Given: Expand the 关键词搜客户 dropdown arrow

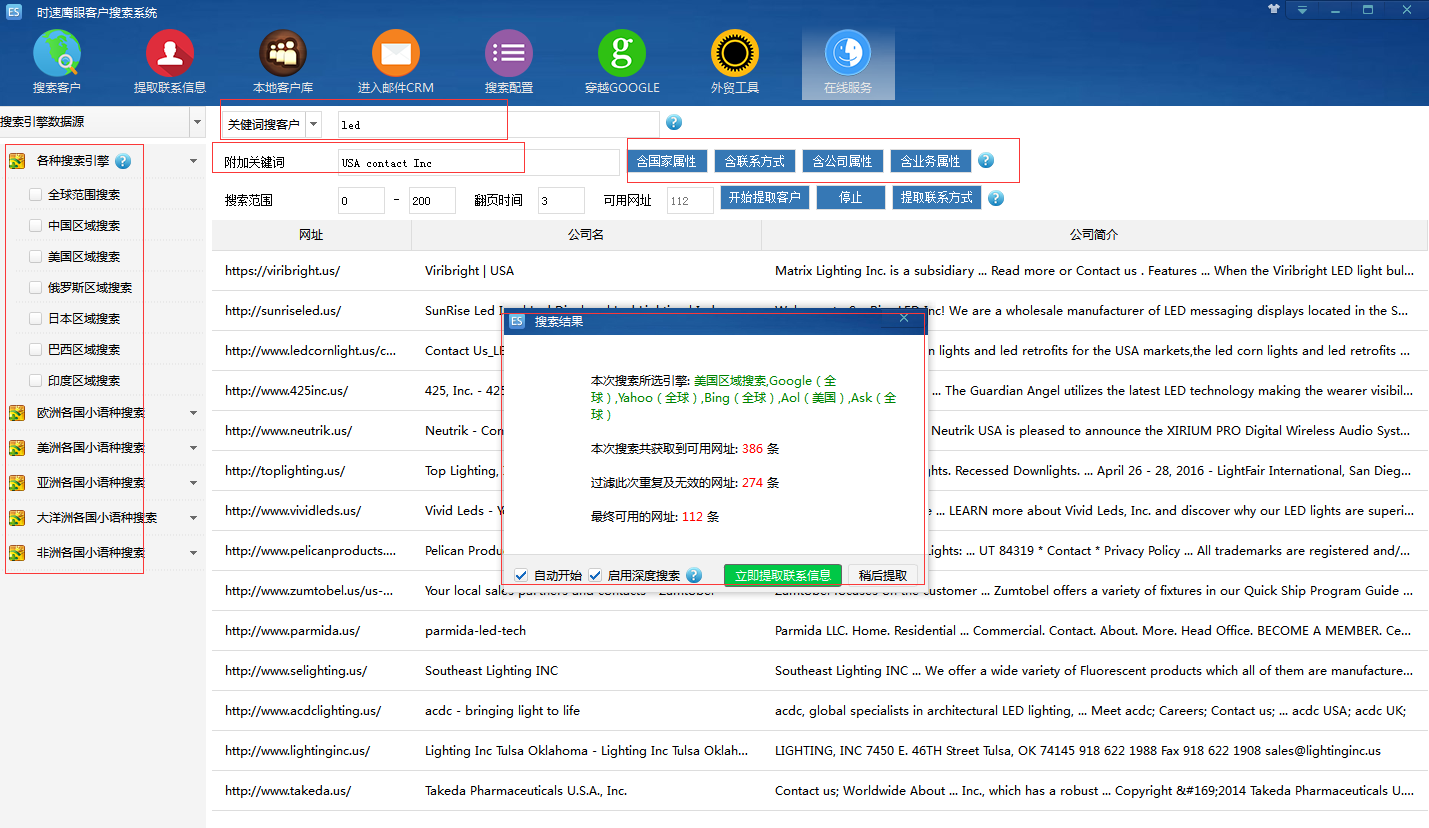Looking at the screenshot, I should point(314,124).
